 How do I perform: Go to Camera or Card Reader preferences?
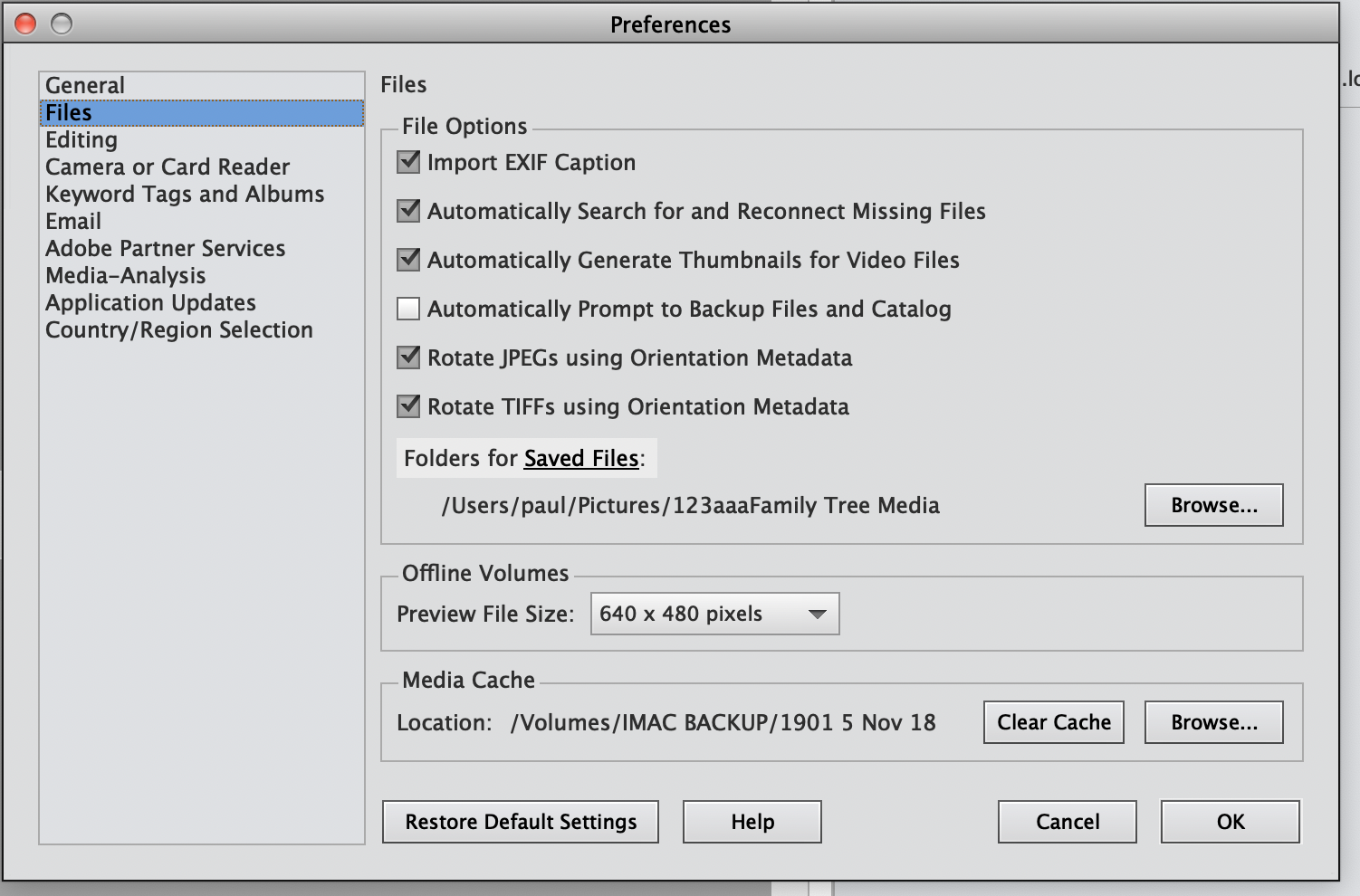pos(202,167)
